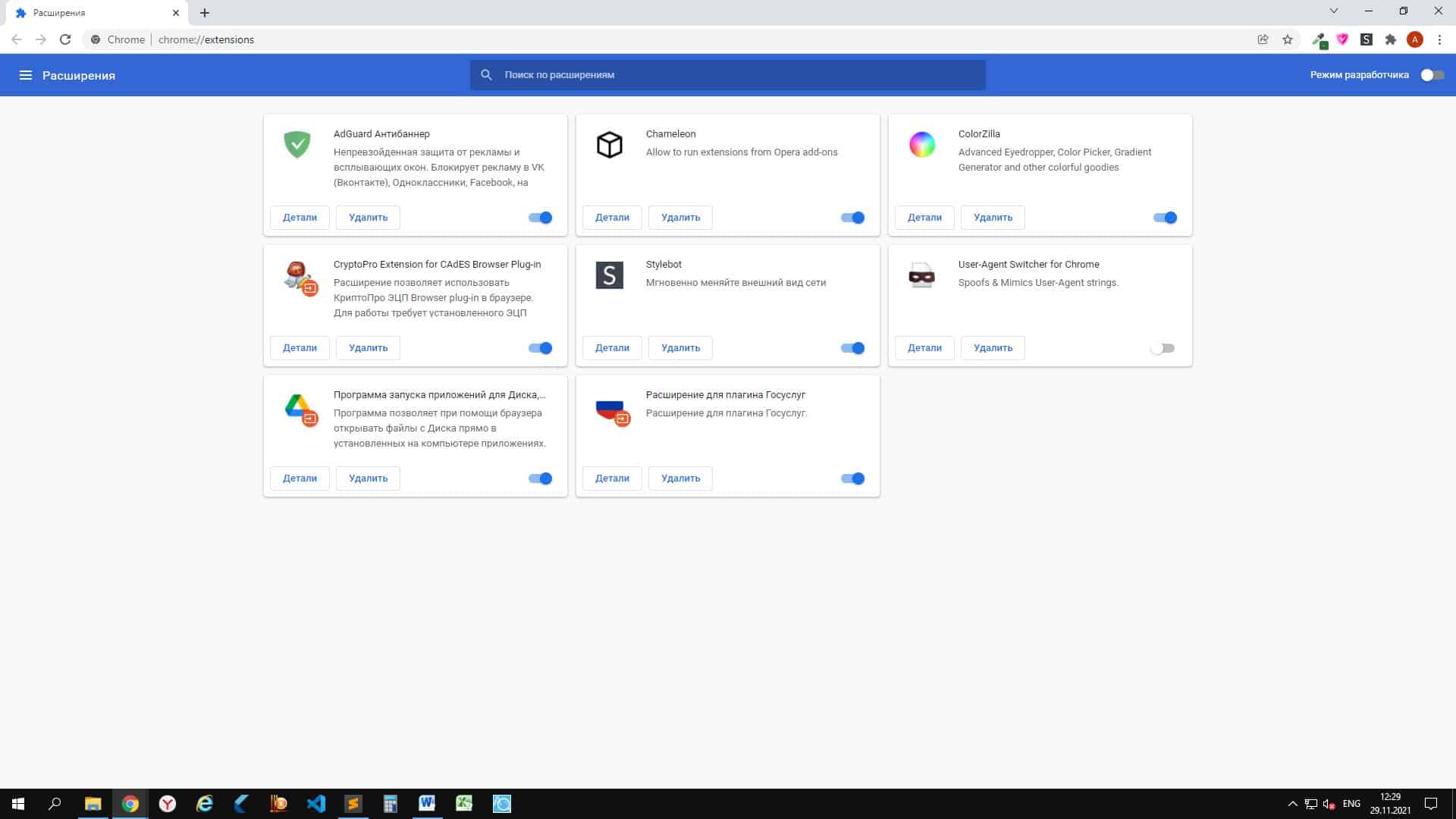
Task: Open Детали for the Chameleon extension
Action: [x=611, y=218]
